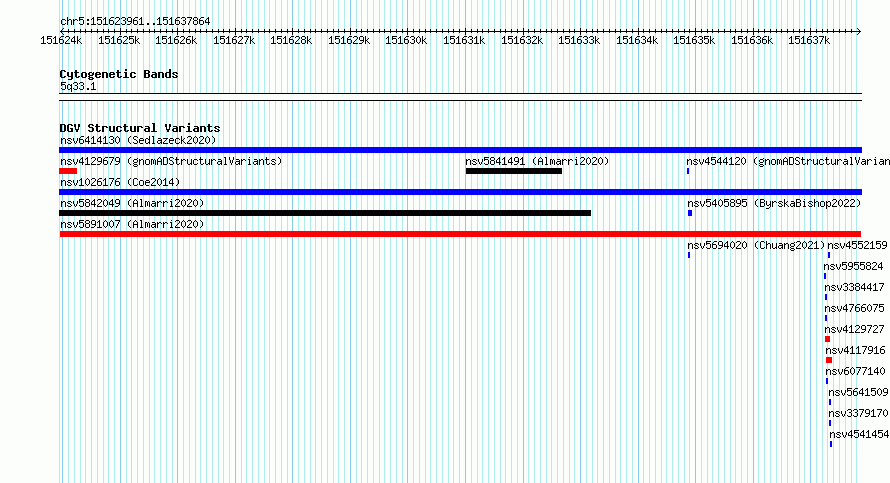Open nsv5842049 (Almarri2020) variant label

pos(132,203)
